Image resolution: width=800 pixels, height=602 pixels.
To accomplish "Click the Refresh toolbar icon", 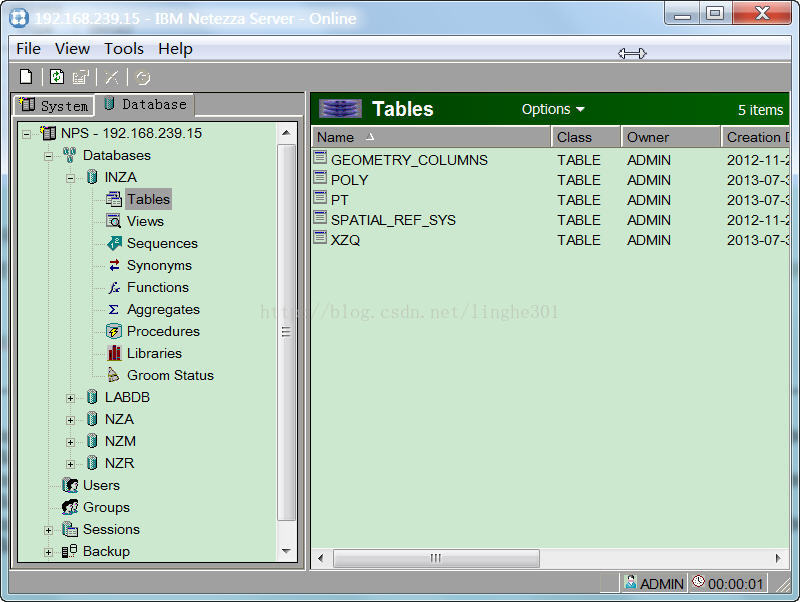I will [57, 77].
